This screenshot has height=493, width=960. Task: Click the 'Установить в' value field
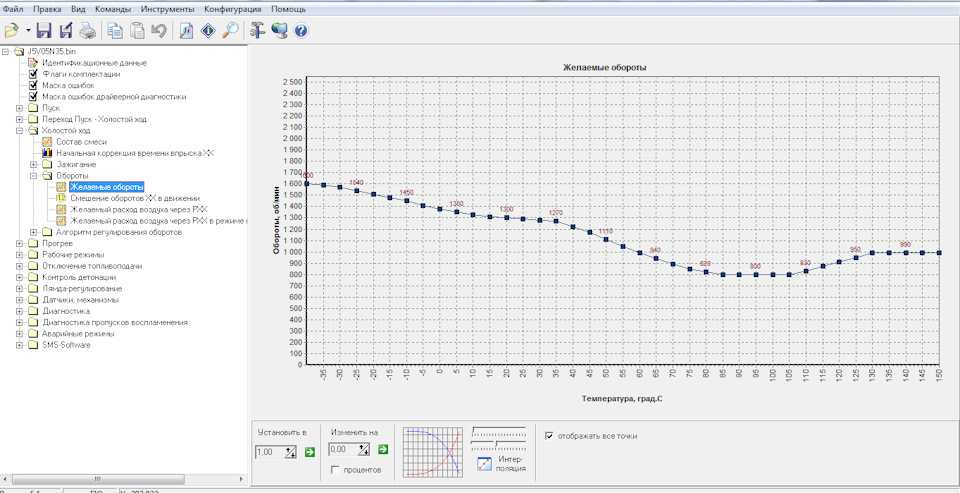[270, 452]
